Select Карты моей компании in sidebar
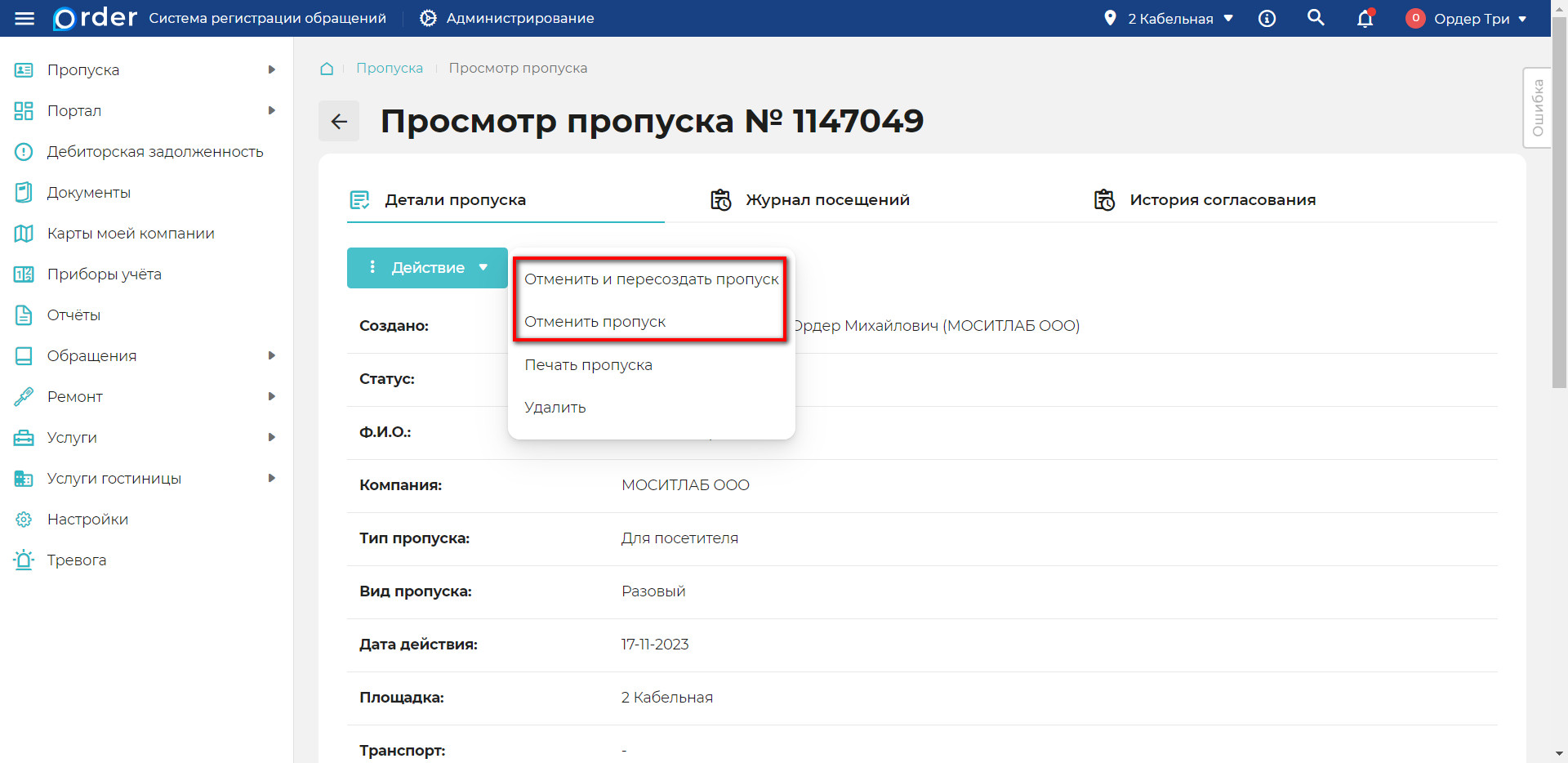Viewport: 1568px width, 763px height. point(130,233)
